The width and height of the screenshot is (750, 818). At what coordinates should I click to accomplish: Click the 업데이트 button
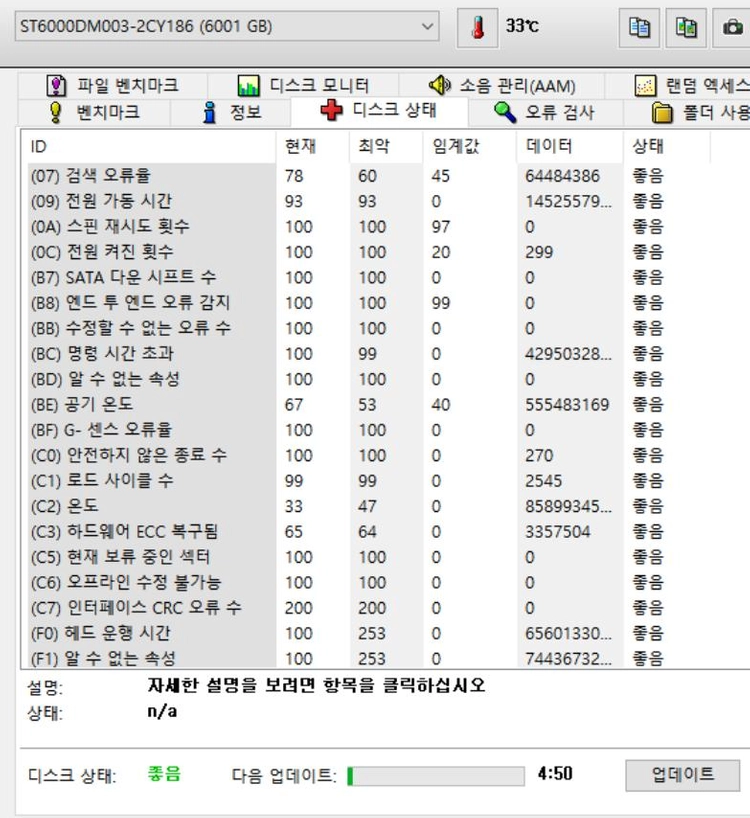tap(682, 775)
